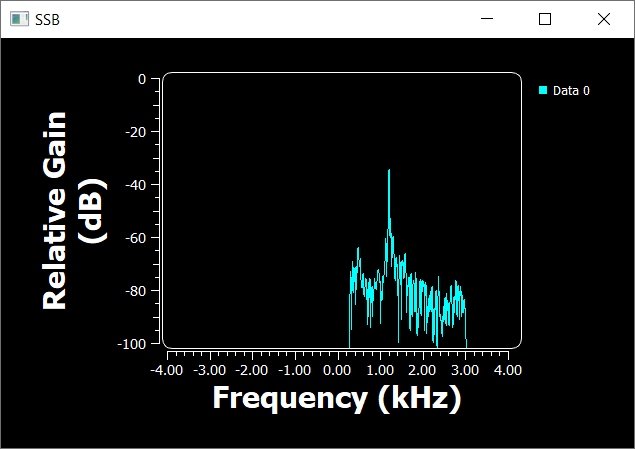Viewport: 635px width, 449px height.
Task: Click the SSB window app icon
Action: pyautogui.click(x=19, y=19)
